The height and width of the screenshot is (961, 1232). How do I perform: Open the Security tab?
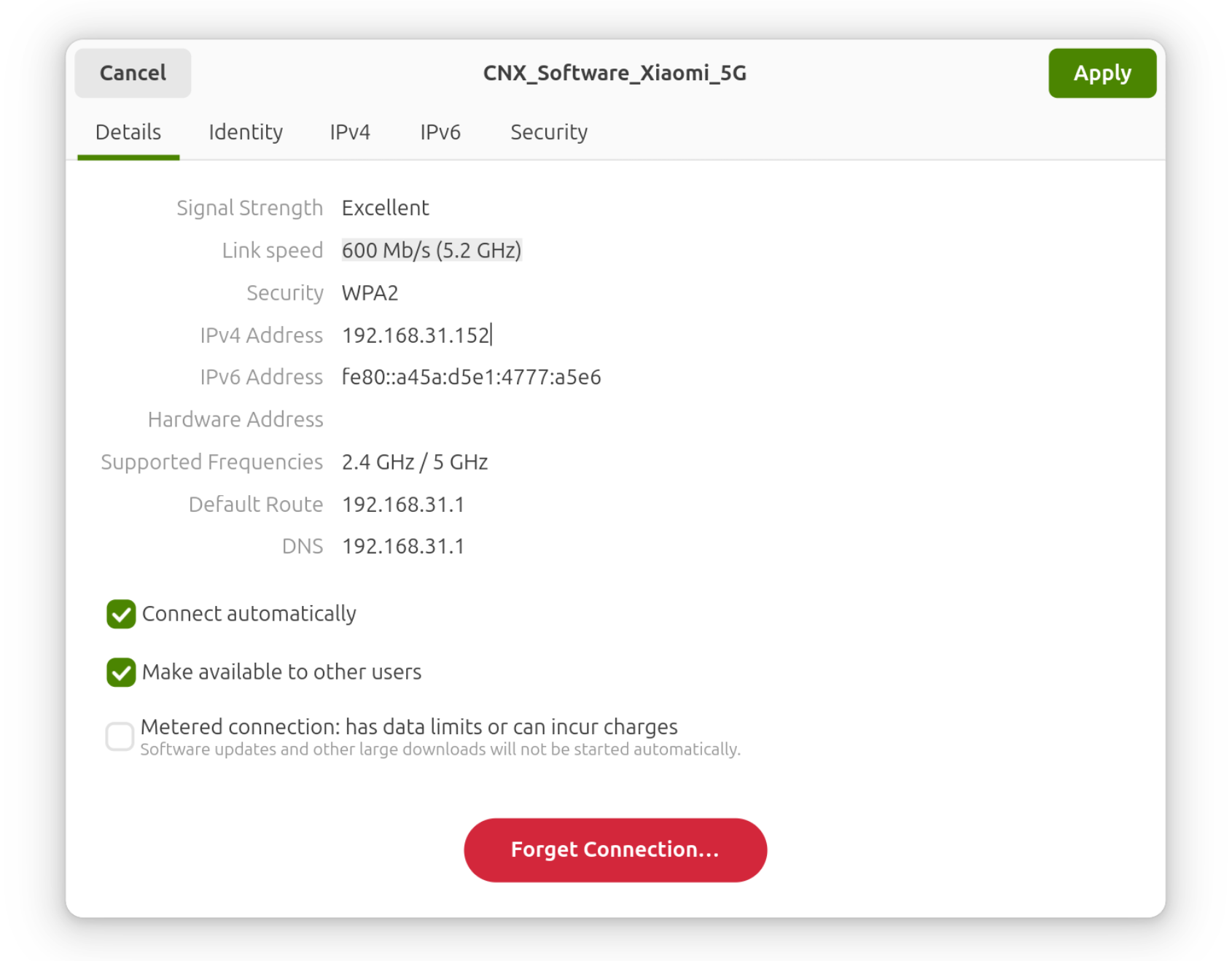click(x=548, y=132)
